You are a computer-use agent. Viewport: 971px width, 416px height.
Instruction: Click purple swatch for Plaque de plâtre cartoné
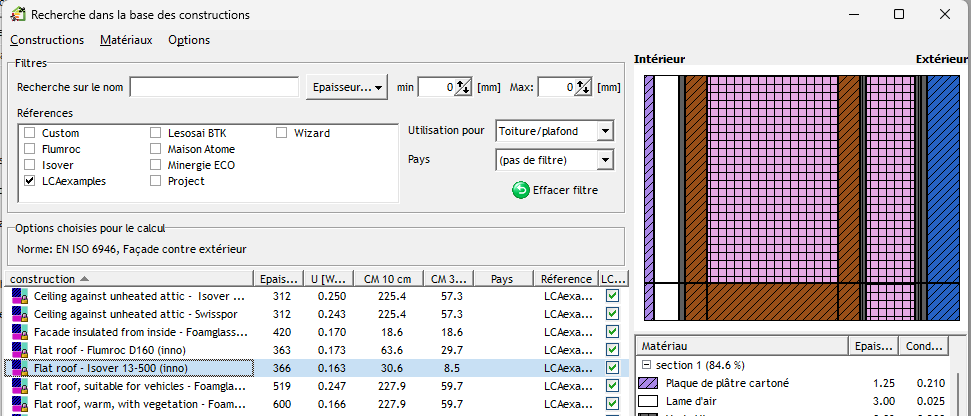click(648, 383)
